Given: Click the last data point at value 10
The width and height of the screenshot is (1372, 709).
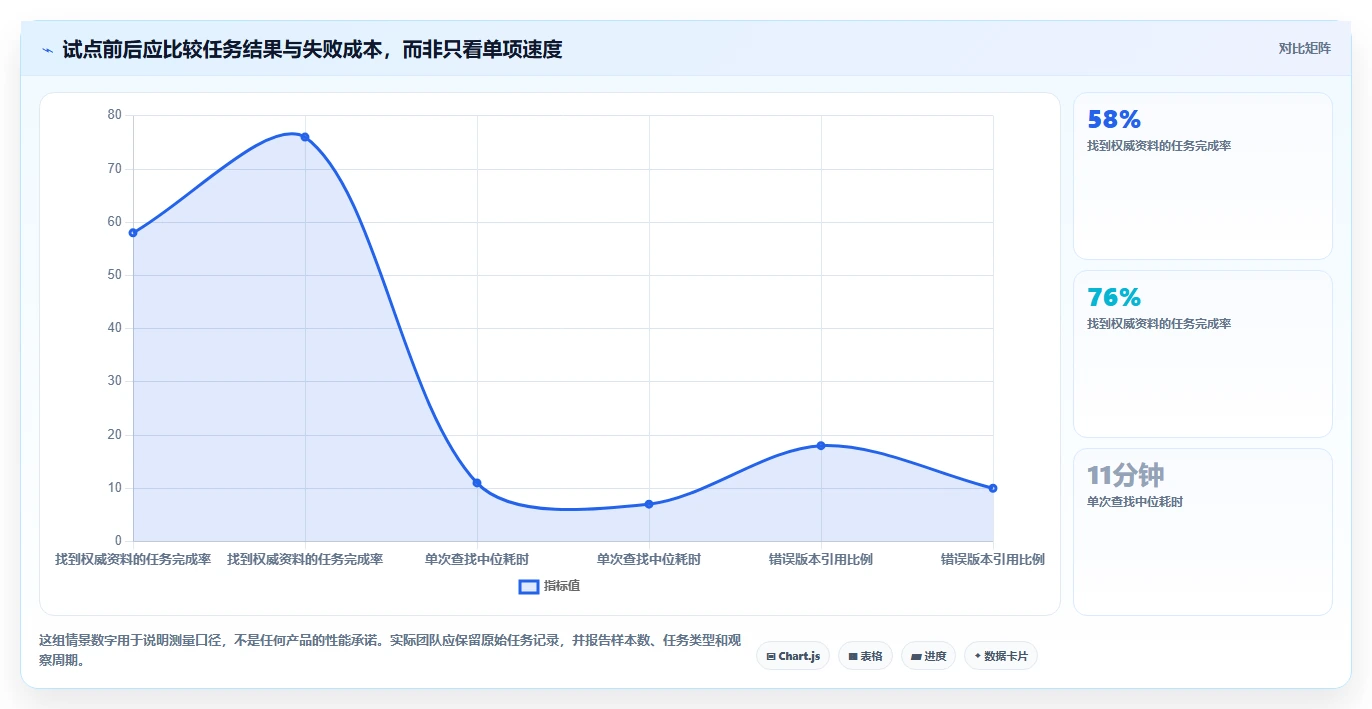Looking at the screenshot, I should 993,488.
